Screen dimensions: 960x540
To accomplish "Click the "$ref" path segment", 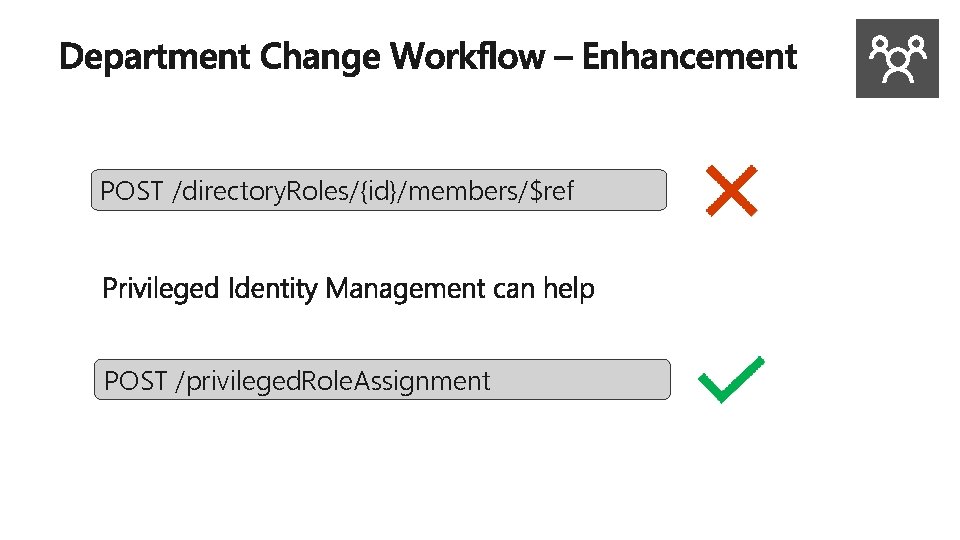I will click(x=554, y=190).
